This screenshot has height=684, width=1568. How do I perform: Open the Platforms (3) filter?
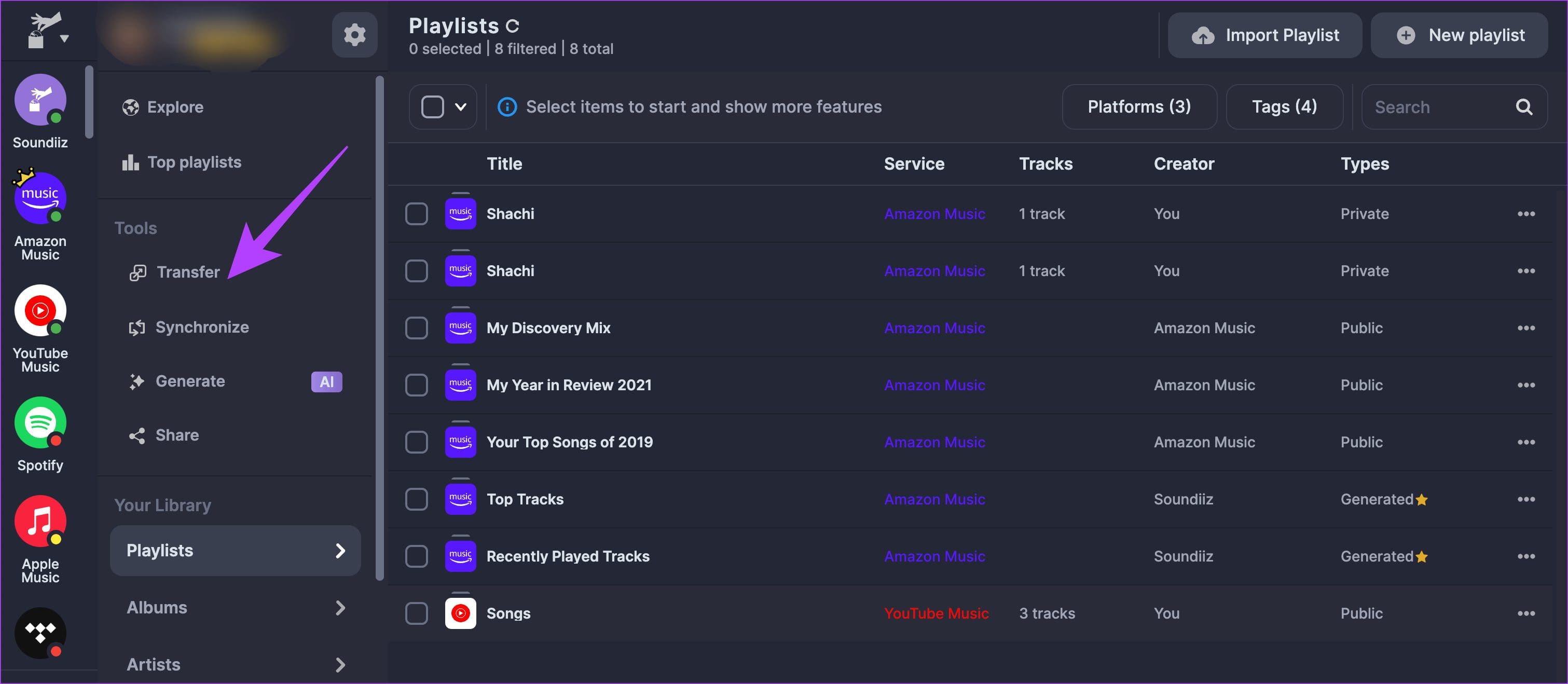(x=1139, y=107)
